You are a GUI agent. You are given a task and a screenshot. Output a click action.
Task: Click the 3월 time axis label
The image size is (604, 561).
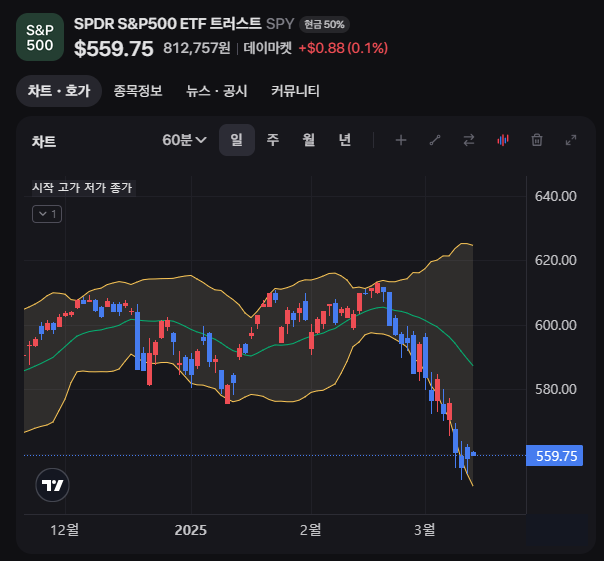click(424, 530)
